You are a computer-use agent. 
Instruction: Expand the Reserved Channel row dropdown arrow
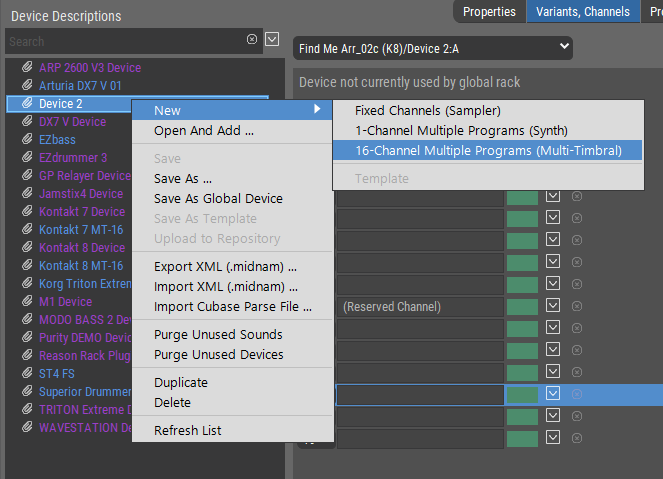553,306
